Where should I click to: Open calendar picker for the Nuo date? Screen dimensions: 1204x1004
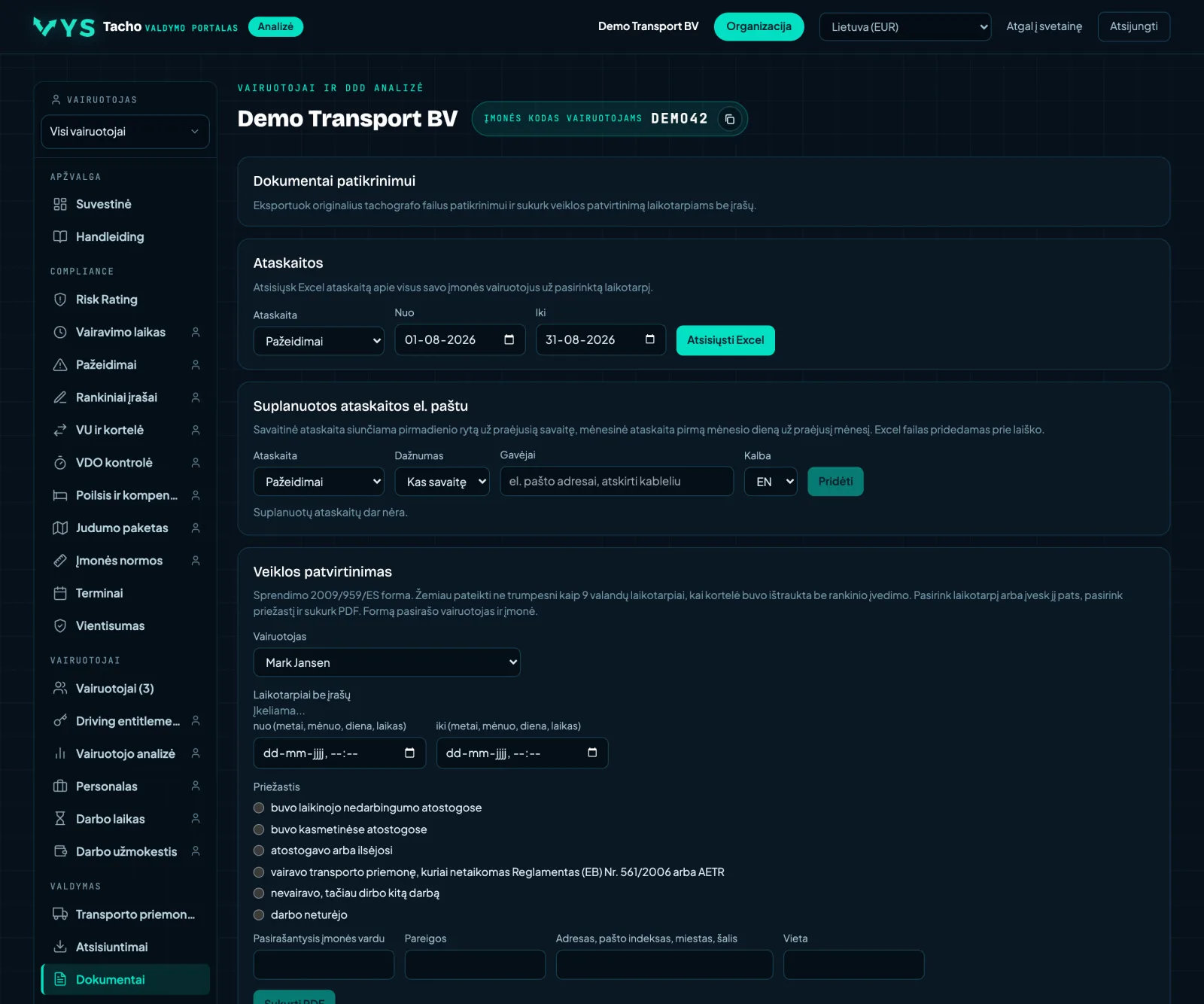(509, 339)
